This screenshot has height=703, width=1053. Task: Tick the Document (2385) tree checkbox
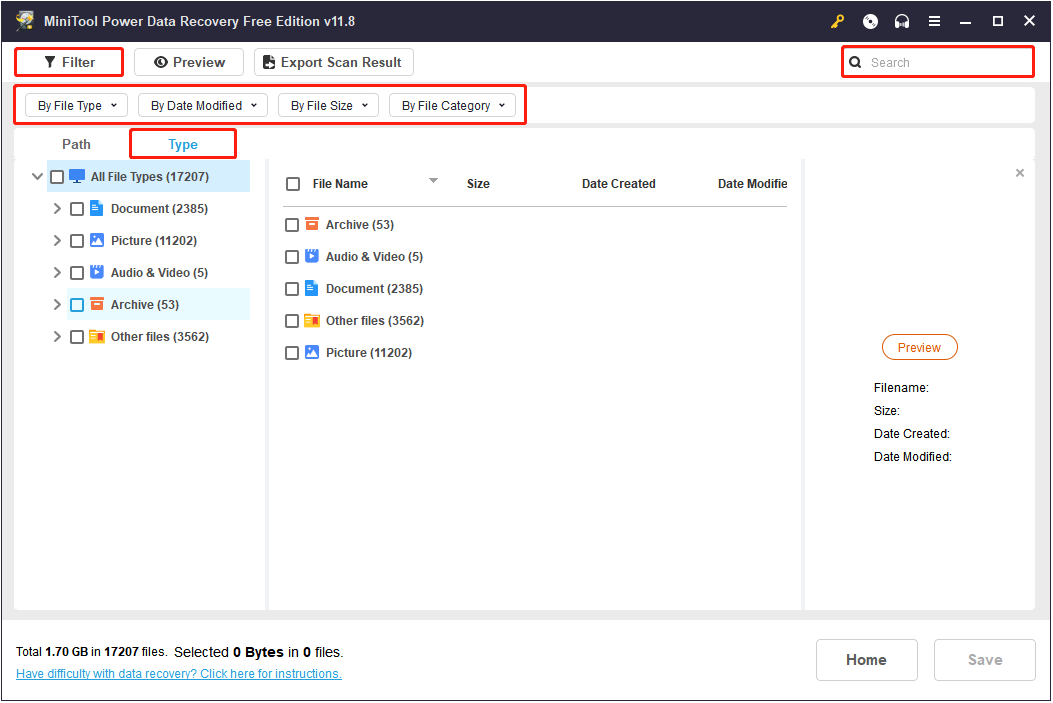77,209
